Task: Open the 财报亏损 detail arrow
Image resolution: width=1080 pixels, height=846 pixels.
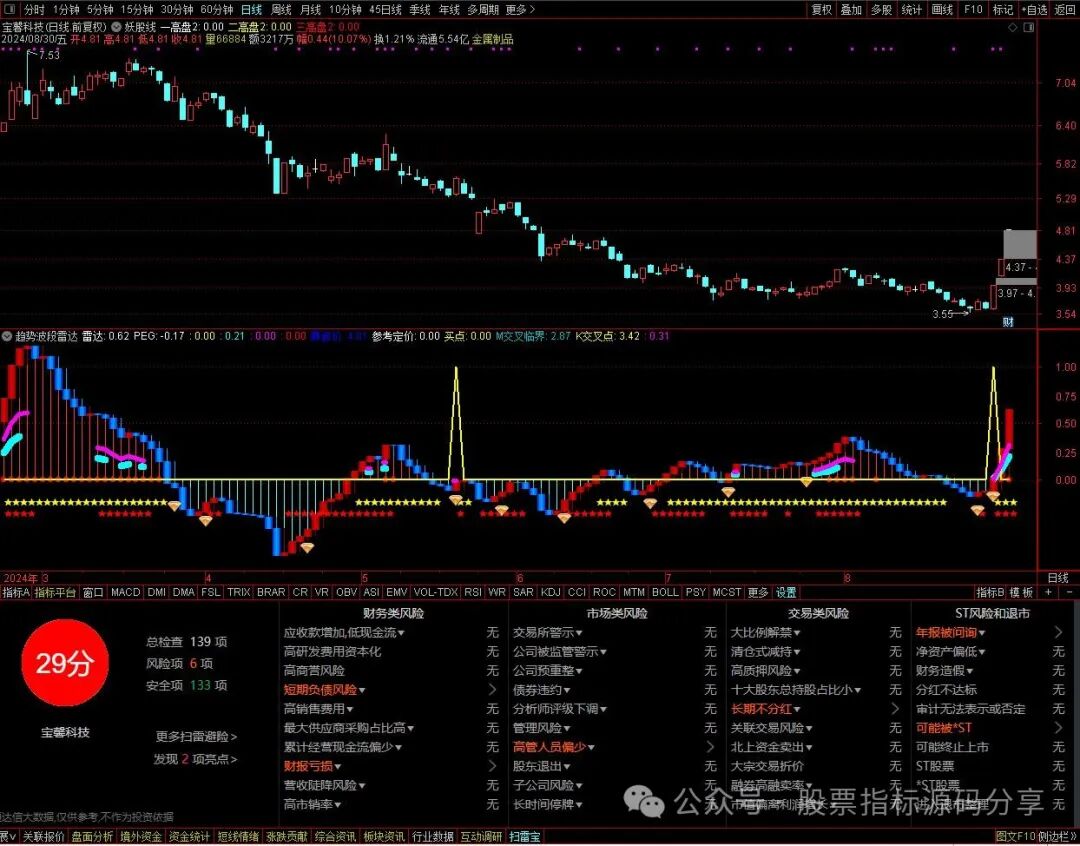Action: [492, 766]
